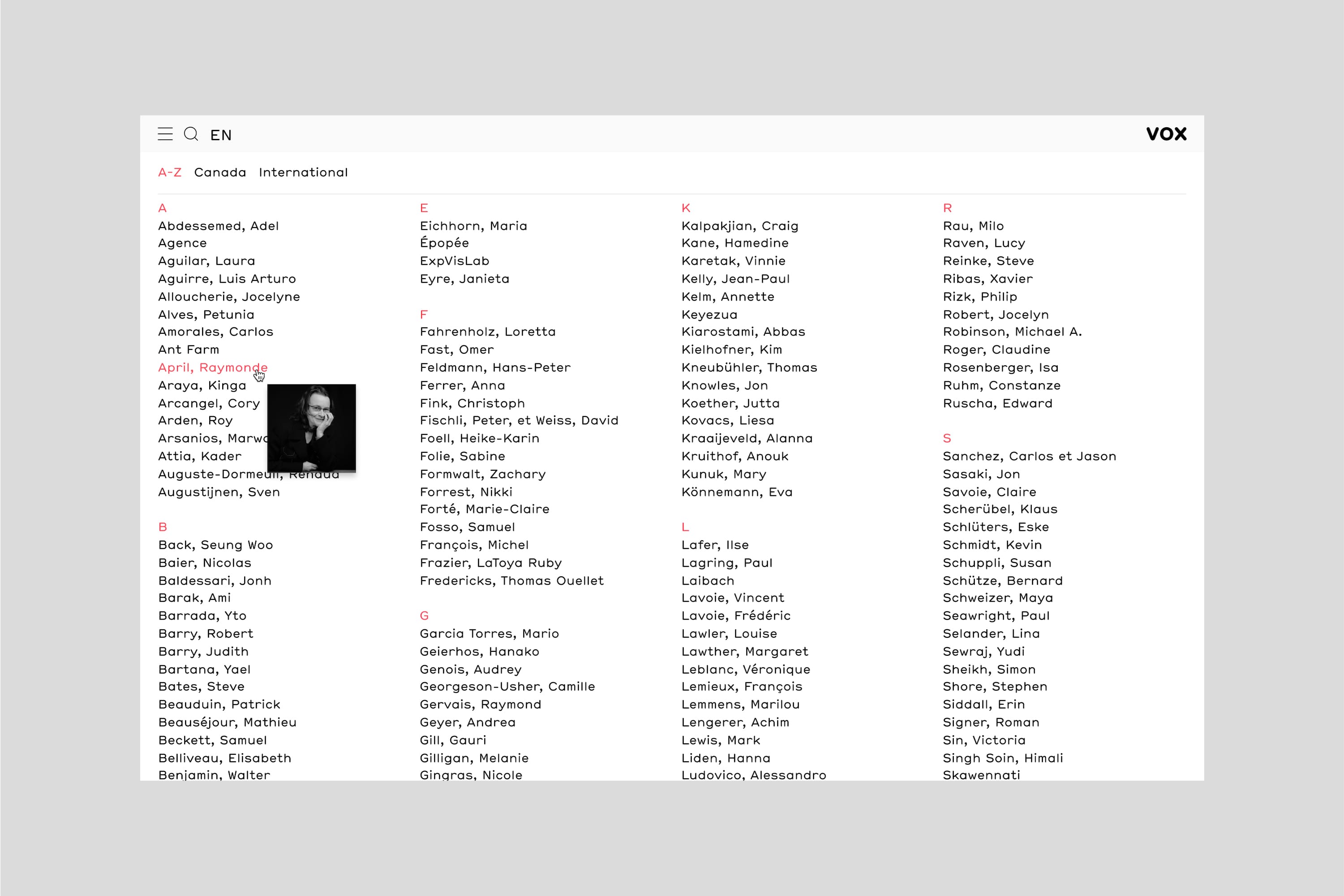The image size is (1344, 896).
Task: Open the April, Raymonde artist link
Action: (212, 367)
